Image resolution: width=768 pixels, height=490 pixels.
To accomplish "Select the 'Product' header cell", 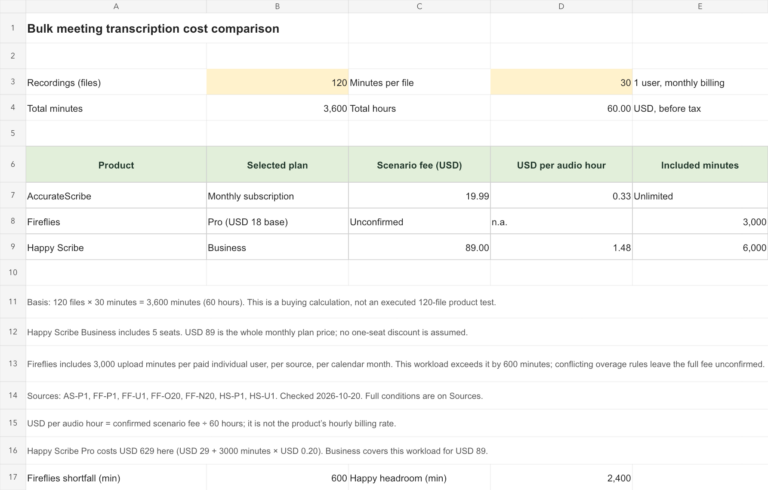I will coord(116,165).
